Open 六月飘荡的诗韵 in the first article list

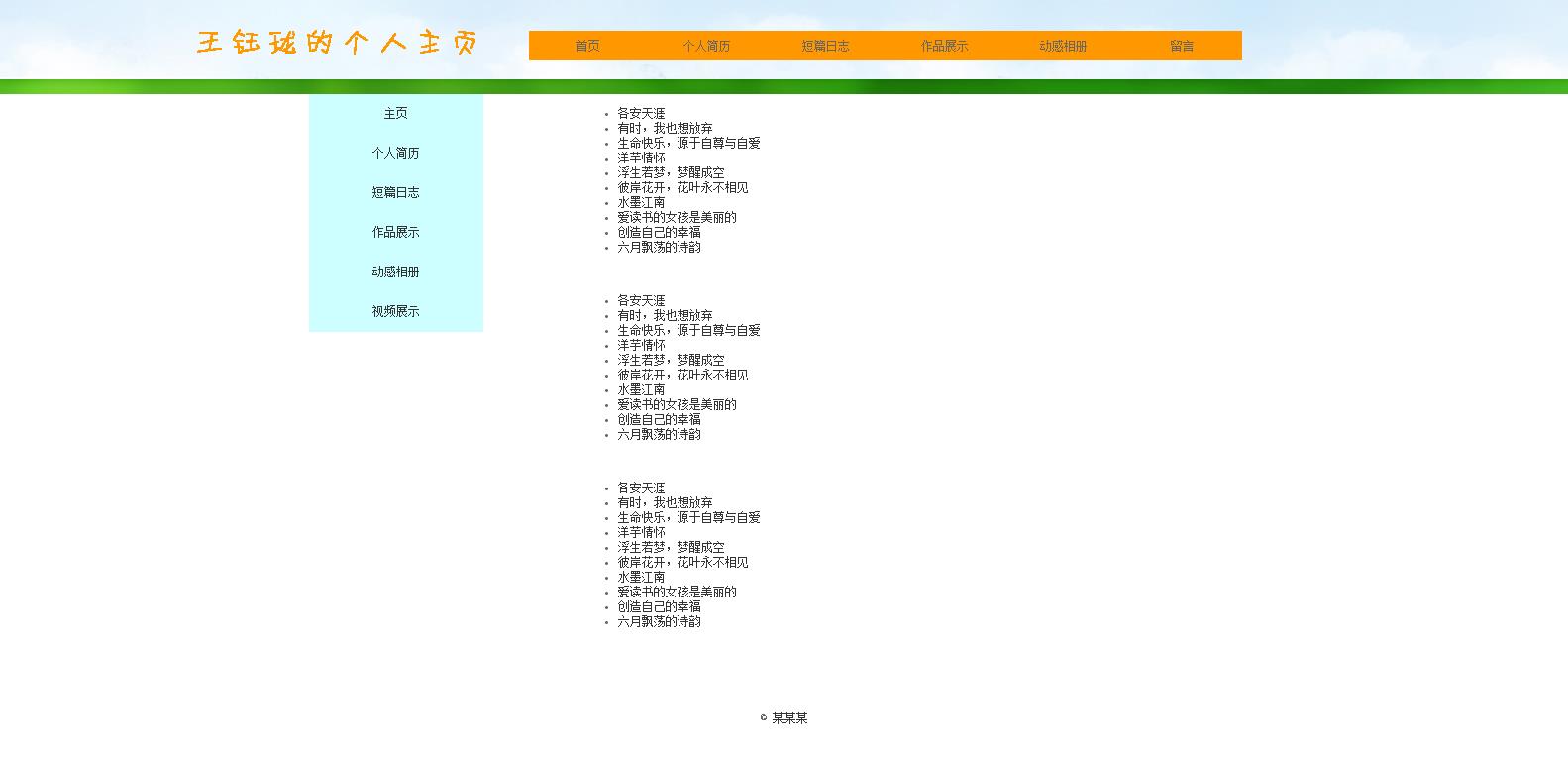[x=659, y=248]
